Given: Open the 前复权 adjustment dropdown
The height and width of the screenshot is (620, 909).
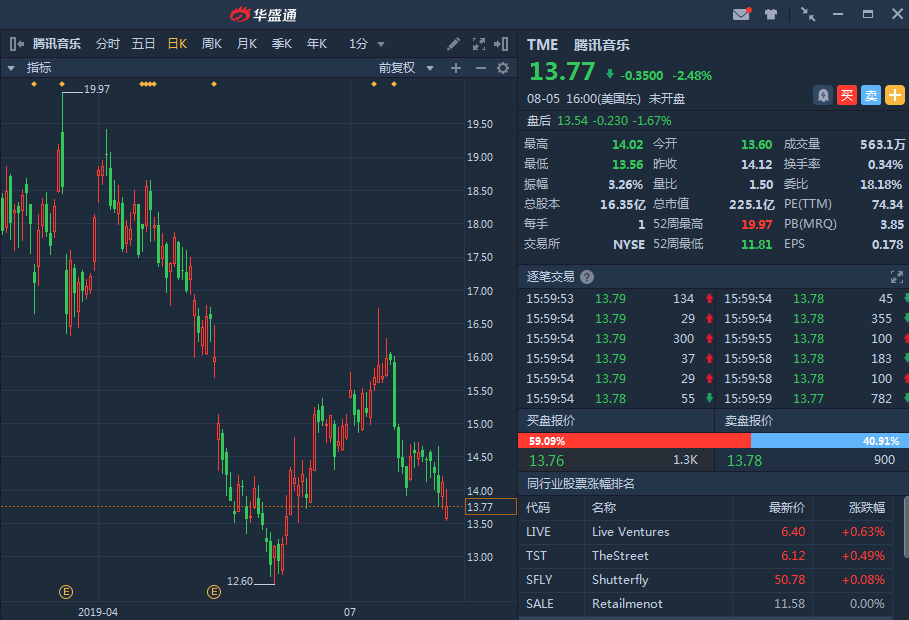Looking at the screenshot, I should 406,68.
